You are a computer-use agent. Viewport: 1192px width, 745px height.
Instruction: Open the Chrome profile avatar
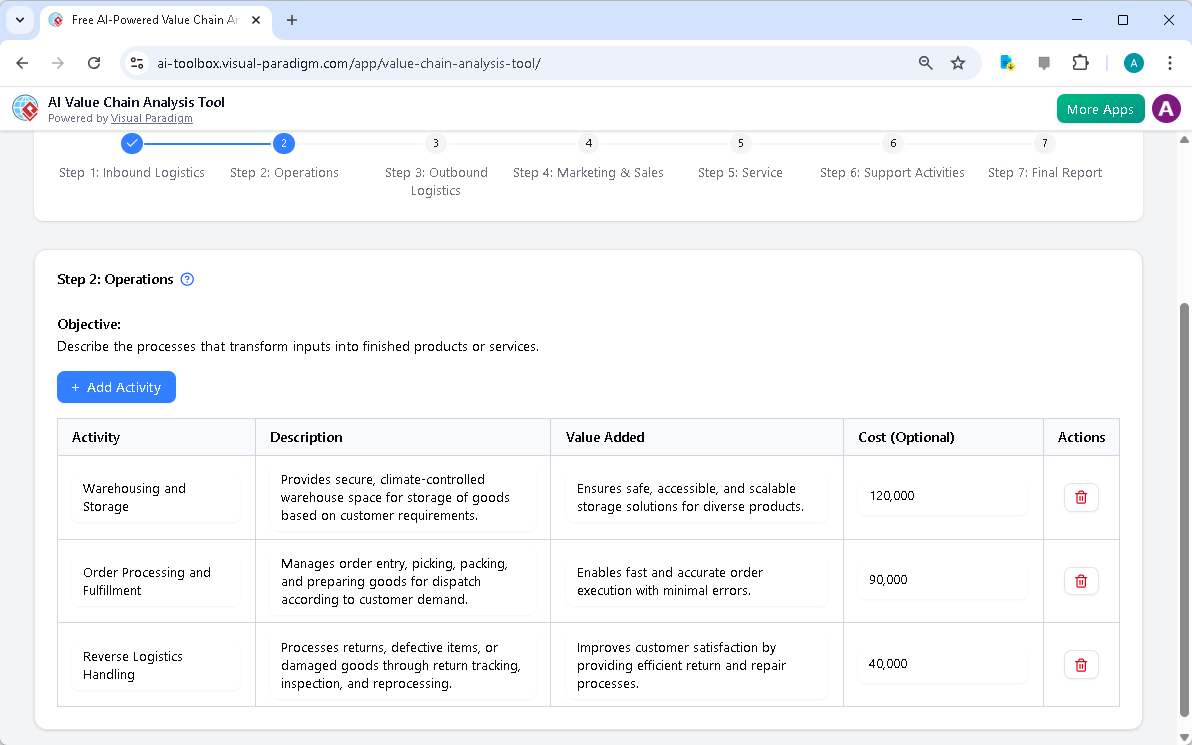coord(1133,62)
